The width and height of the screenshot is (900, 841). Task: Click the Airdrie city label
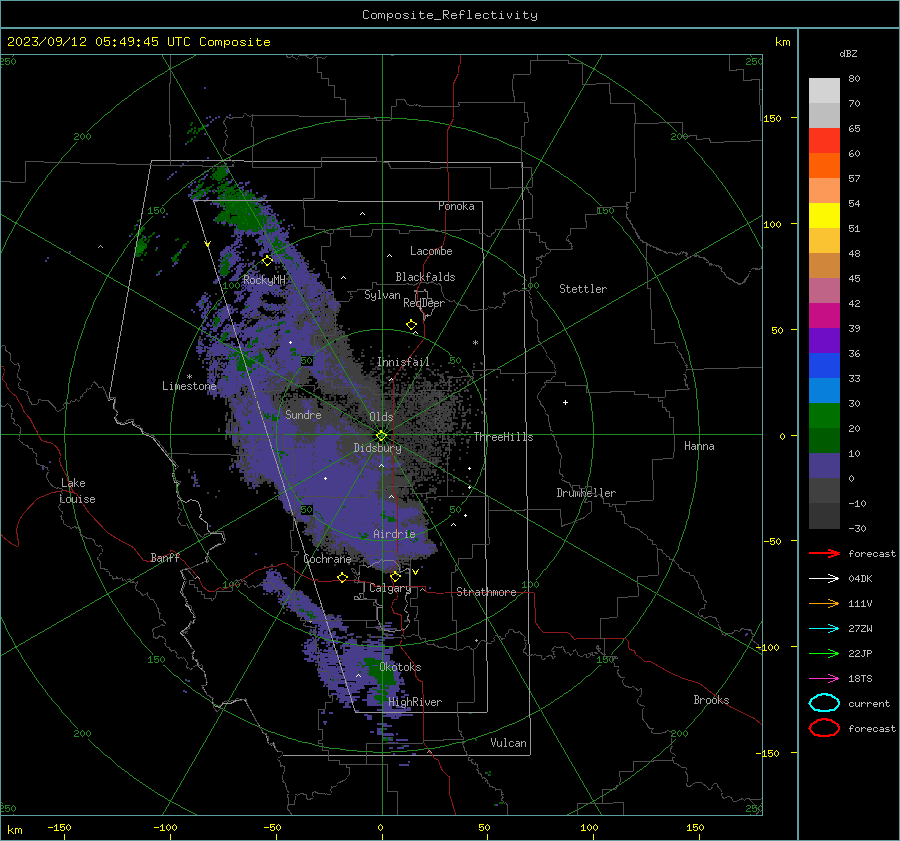(x=394, y=534)
